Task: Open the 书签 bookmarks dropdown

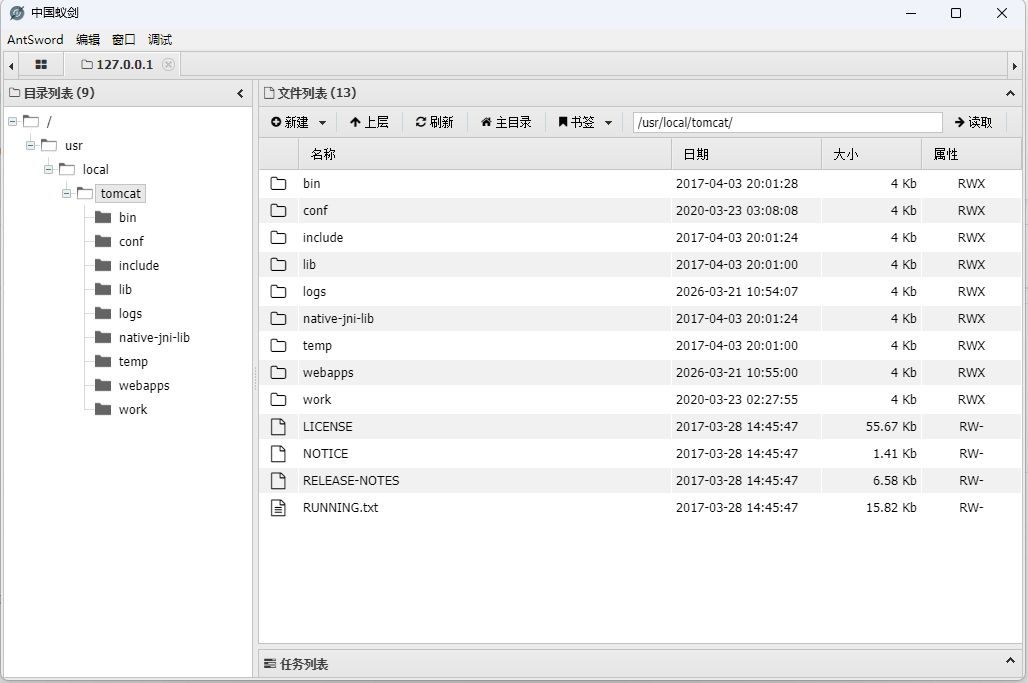Action: pos(585,122)
